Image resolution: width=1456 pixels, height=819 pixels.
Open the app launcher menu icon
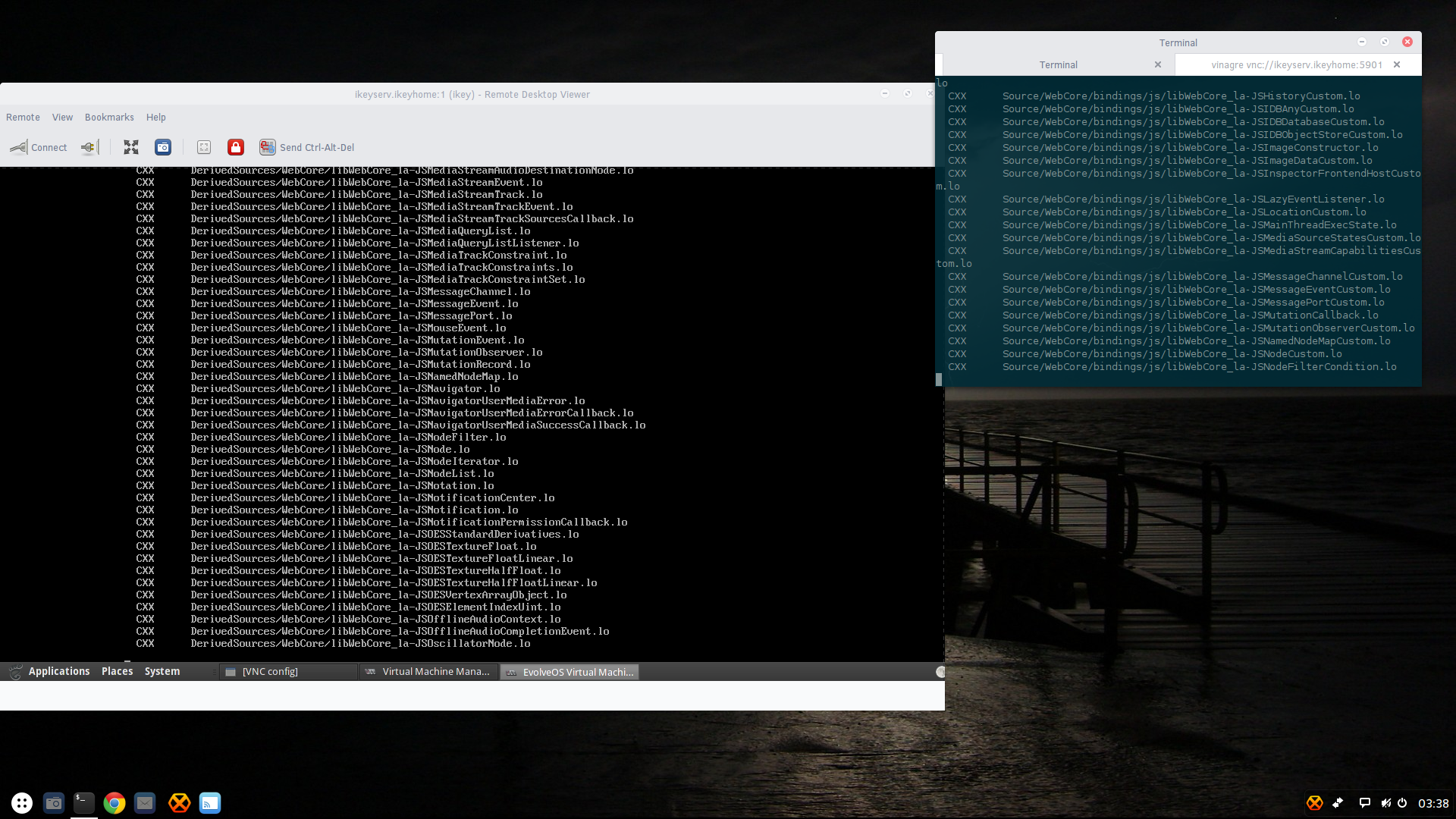pyautogui.click(x=22, y=802)
